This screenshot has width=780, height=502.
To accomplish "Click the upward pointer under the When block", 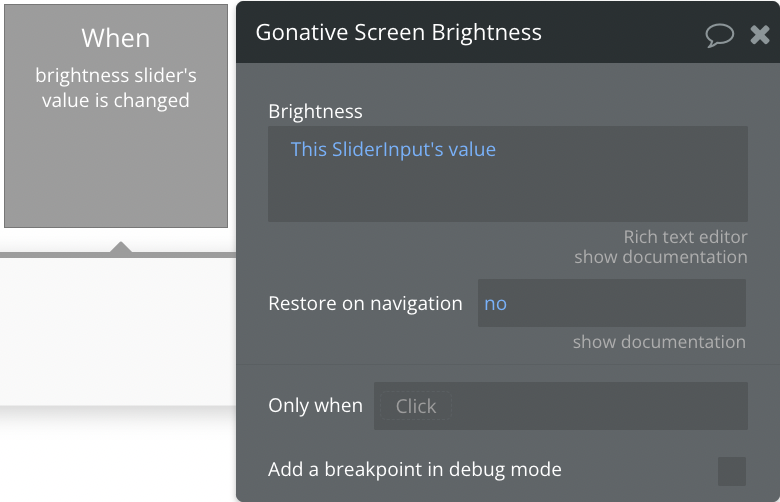I will 121,247.
